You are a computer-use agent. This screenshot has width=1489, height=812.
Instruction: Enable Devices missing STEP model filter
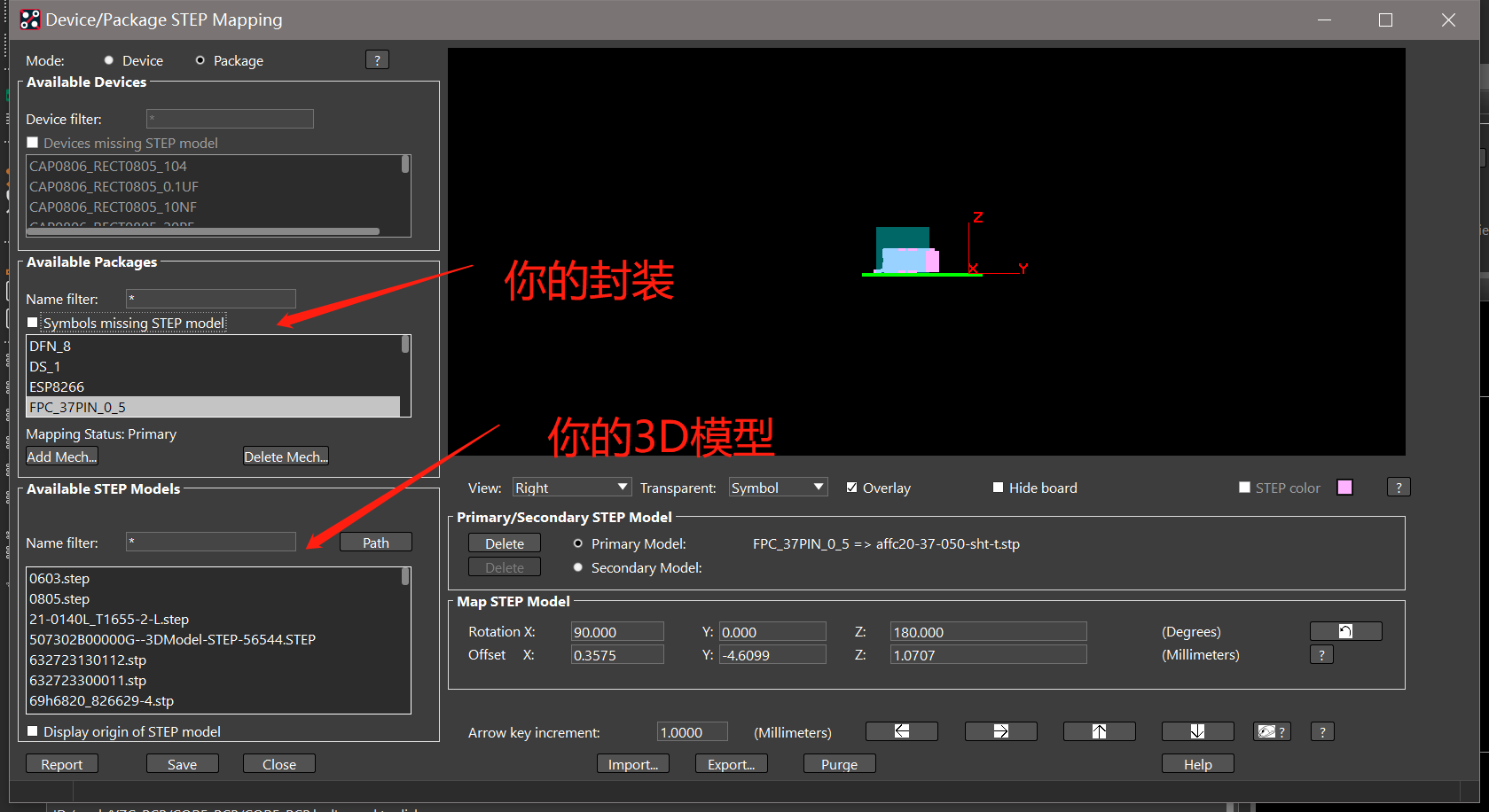click(x=33, y=143)
